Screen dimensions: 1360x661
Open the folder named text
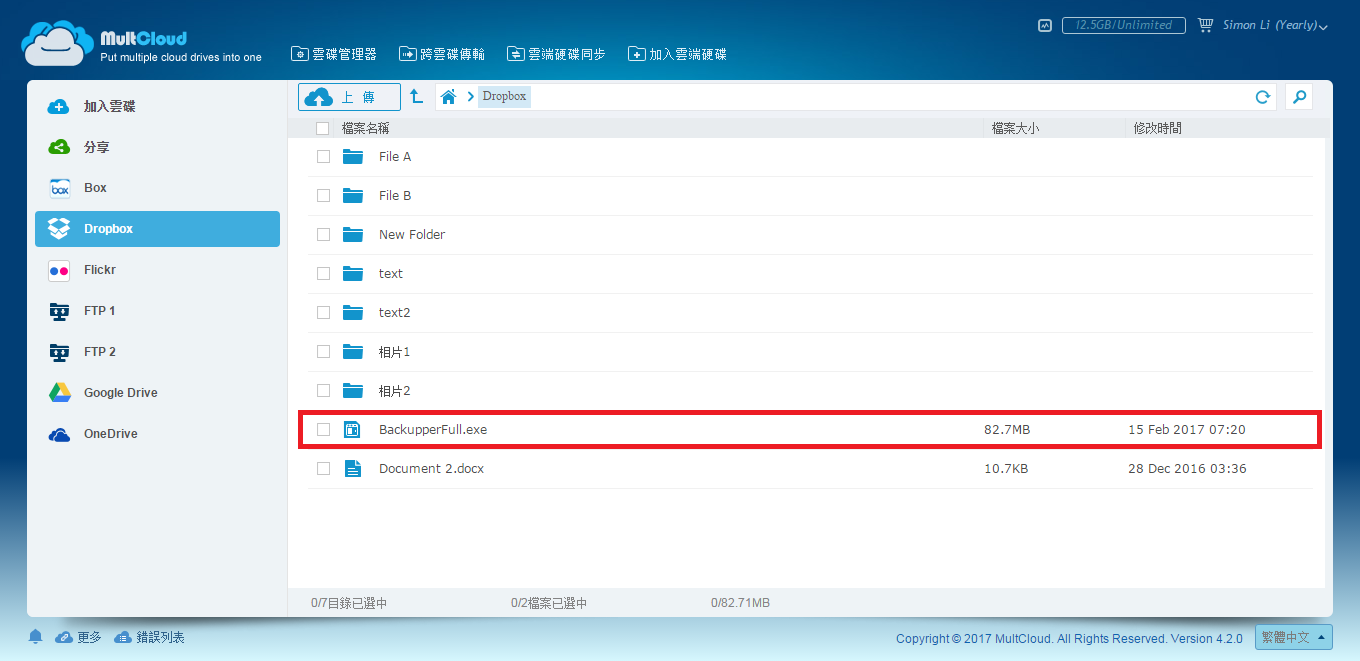(391, 274)
